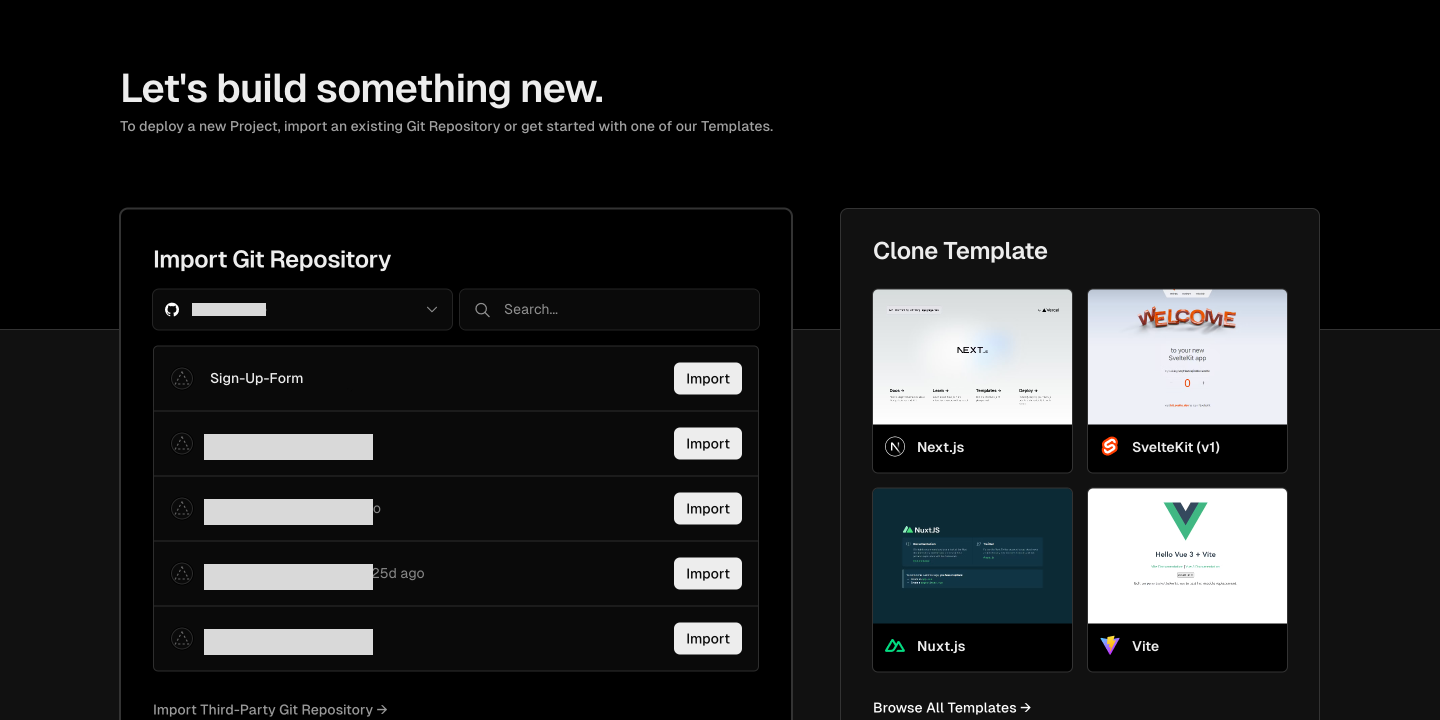1440x720 pixels.
Task: Click the magnifier icon in search box
Action: [x=482, y=310]
